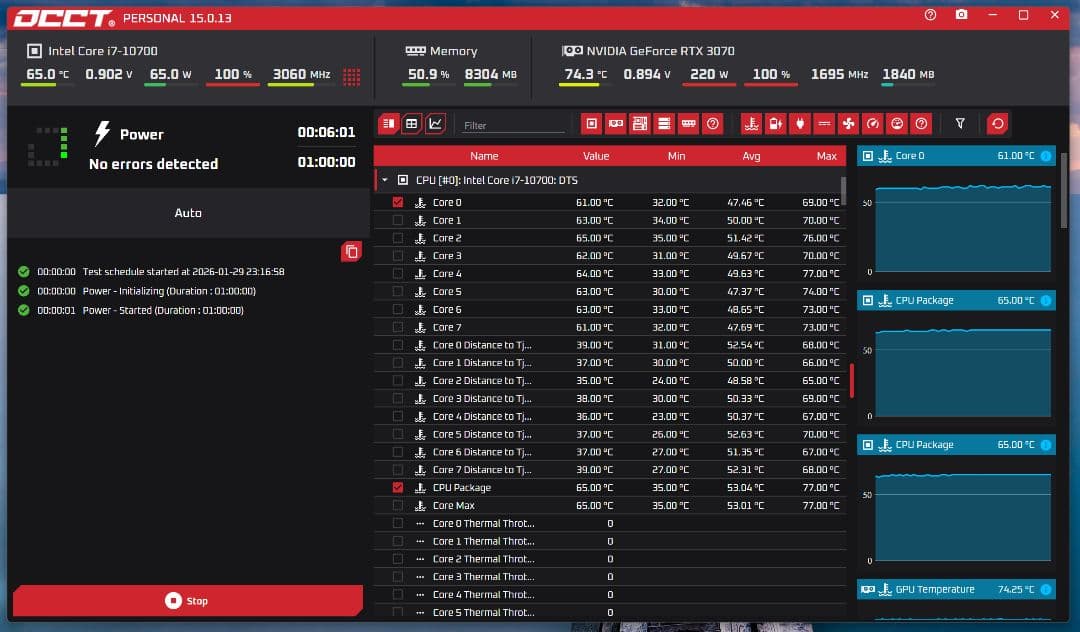Toggle the fan sensor filter icon
Screen dimensions: 1080x632
(x=848, y=124)
